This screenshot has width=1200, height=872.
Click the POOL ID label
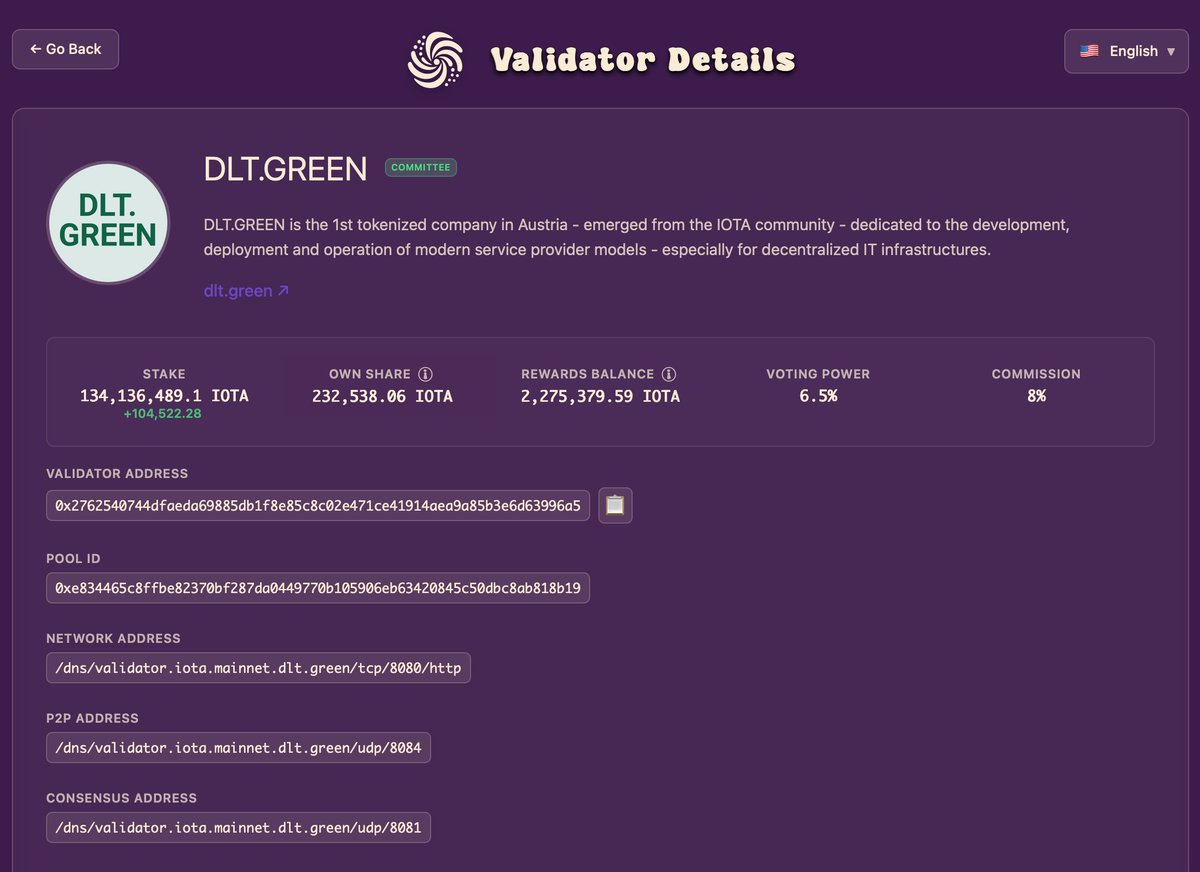click(73, 559)
